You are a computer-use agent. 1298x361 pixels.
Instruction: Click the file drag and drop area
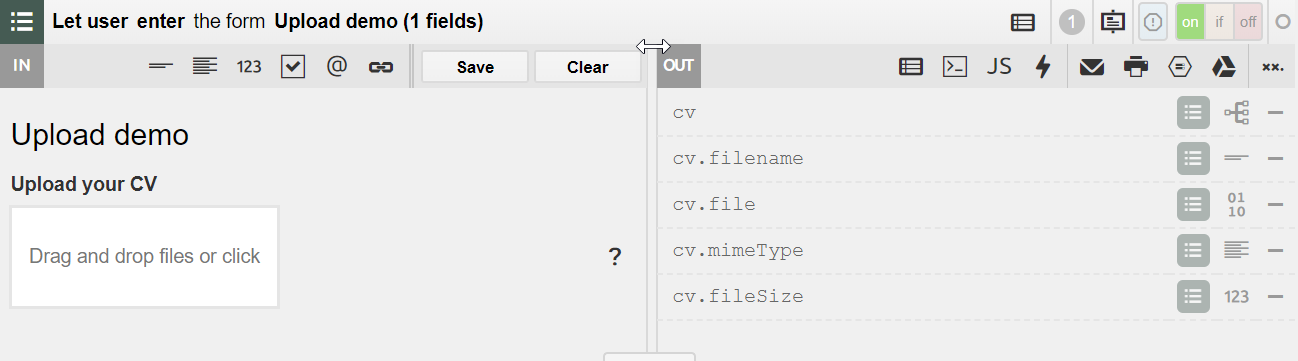pos(144,257)
